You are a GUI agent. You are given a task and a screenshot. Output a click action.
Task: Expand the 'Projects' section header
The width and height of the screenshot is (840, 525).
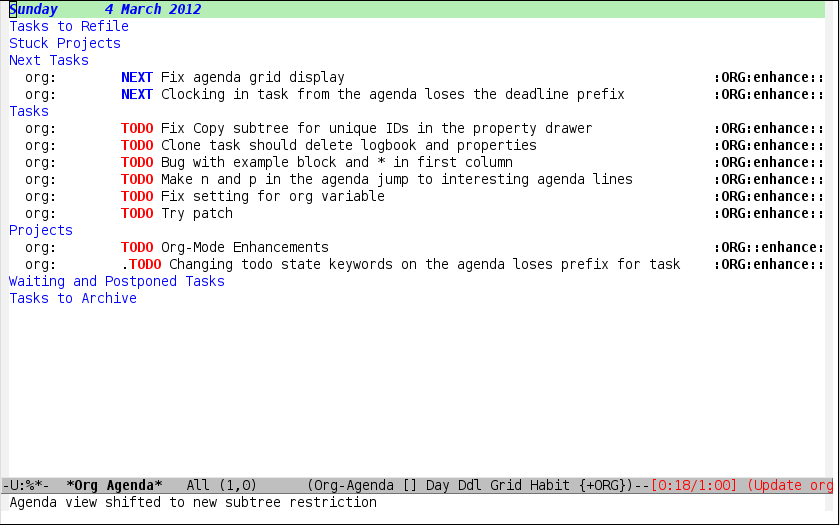tap(41, 230)
